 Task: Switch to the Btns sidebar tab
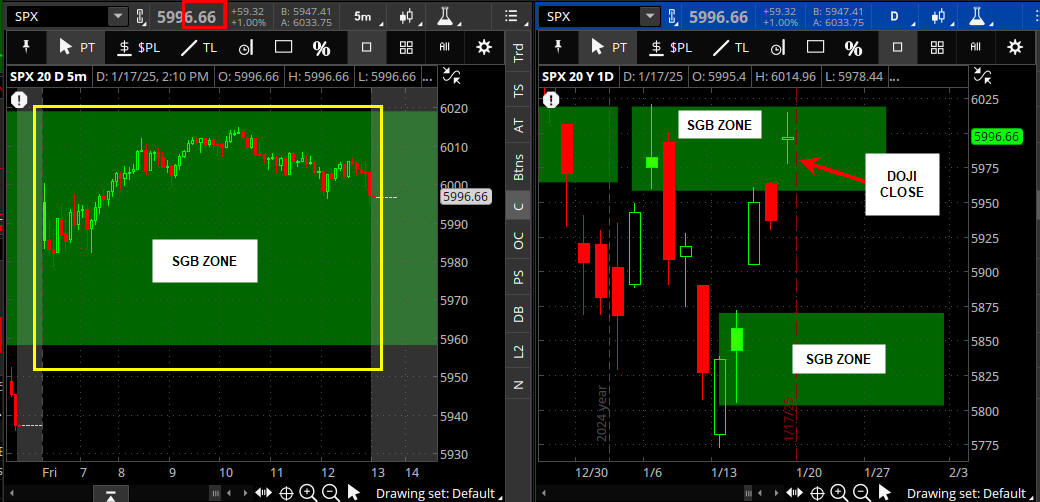517,170
